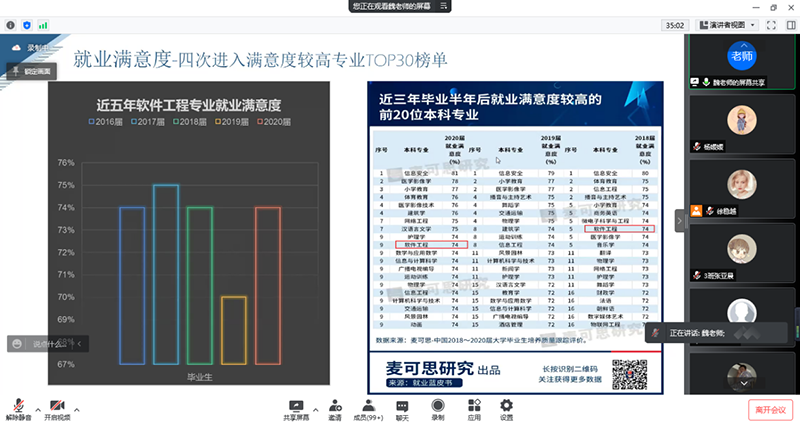Select the teacher (老师) video thumbnail

click(x=741, y=53)
